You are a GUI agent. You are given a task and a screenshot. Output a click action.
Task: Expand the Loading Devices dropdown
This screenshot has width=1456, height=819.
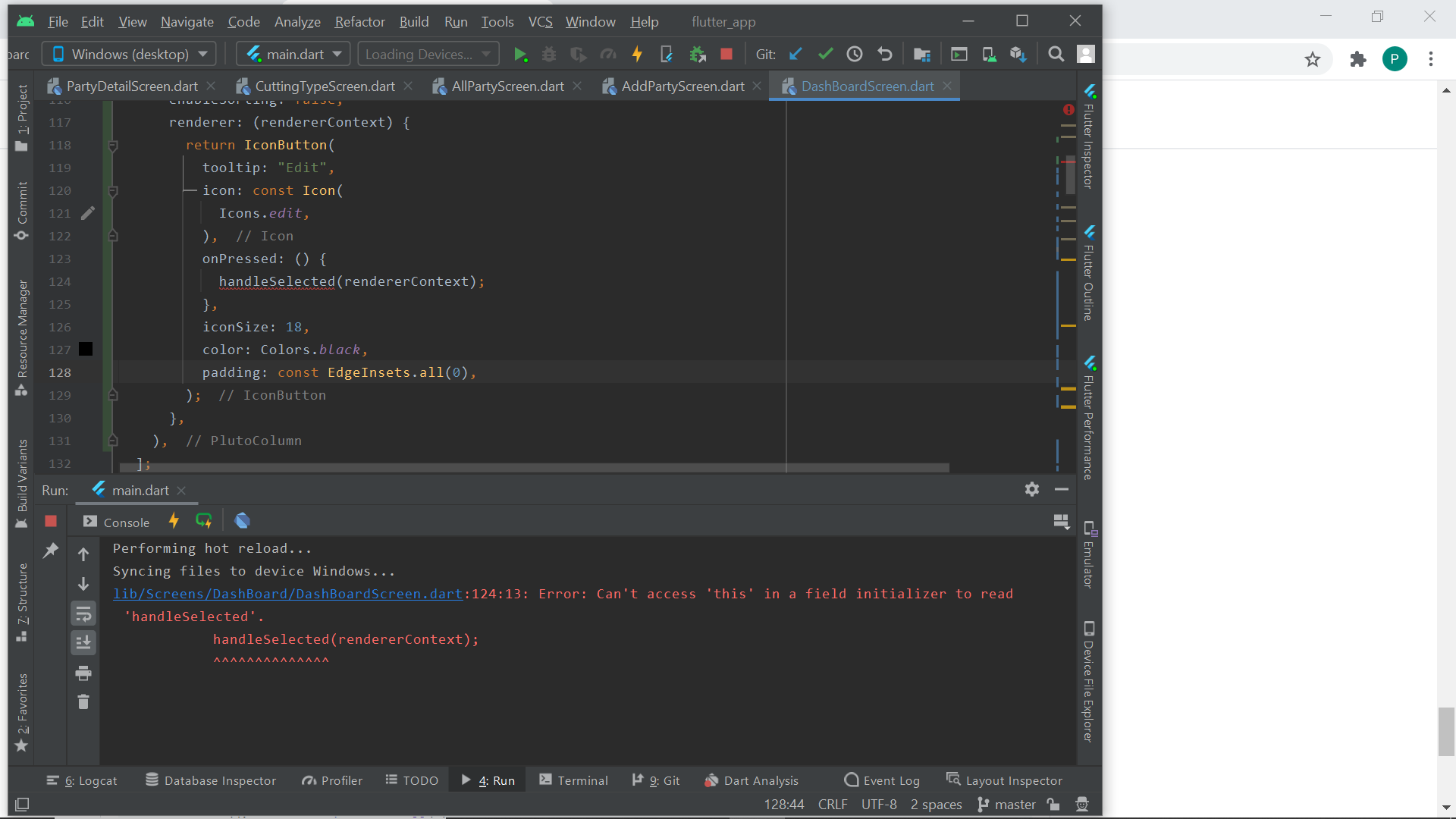pyautogui.click(x=427, y=53)
